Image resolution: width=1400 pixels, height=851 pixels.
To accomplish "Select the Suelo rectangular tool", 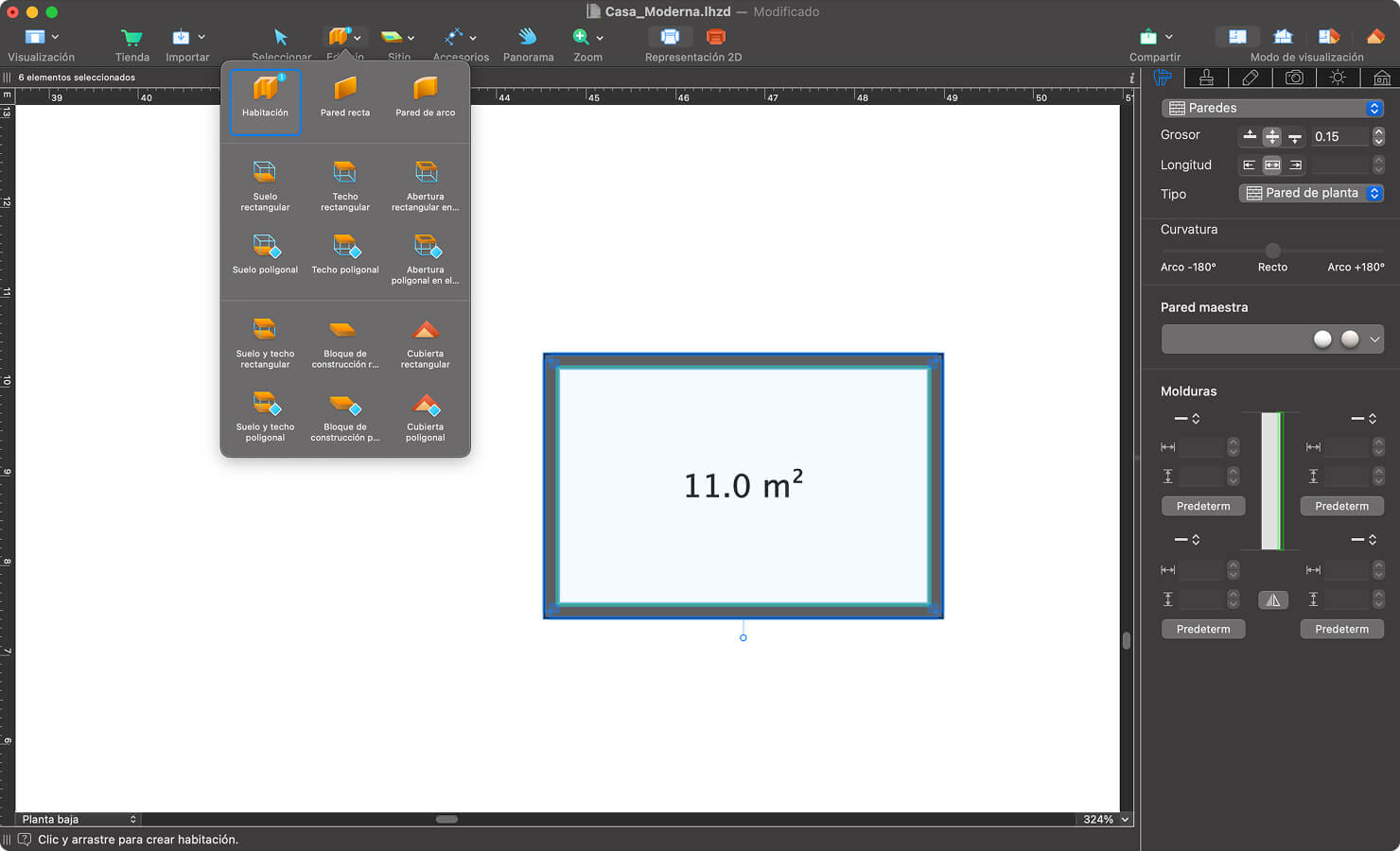I will point(265,186).
